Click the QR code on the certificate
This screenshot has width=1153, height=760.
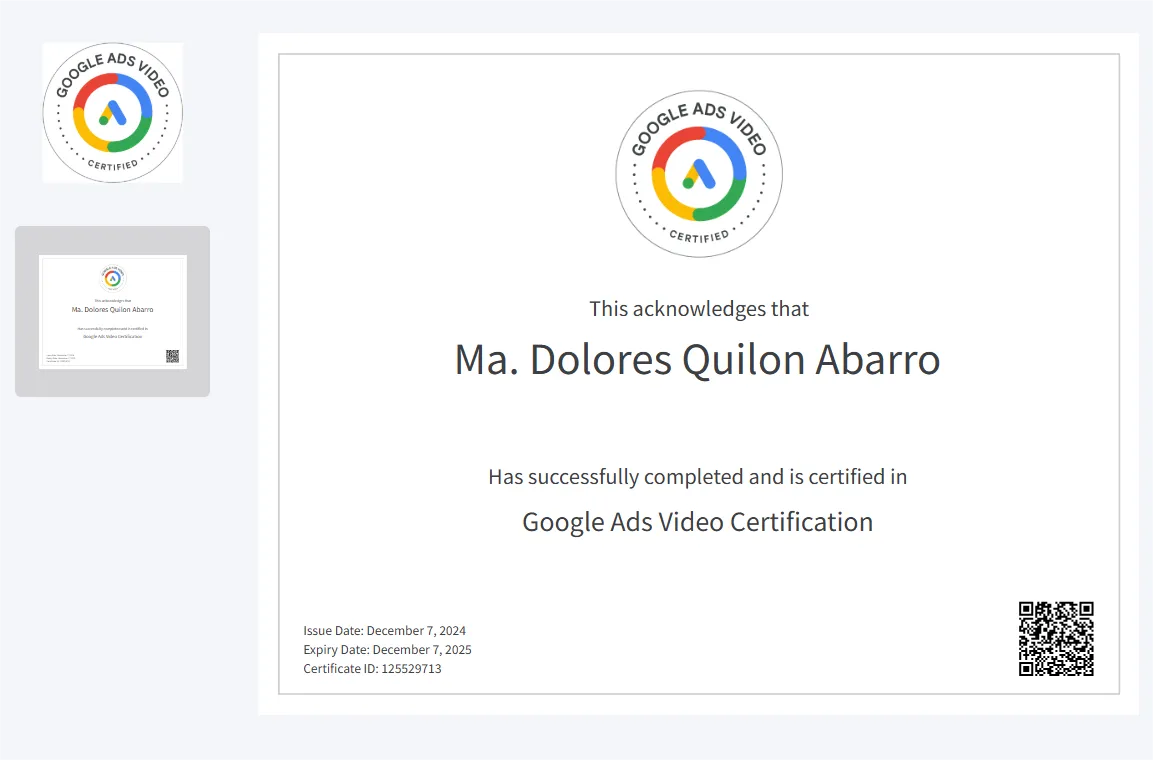tap(1056, 639)
